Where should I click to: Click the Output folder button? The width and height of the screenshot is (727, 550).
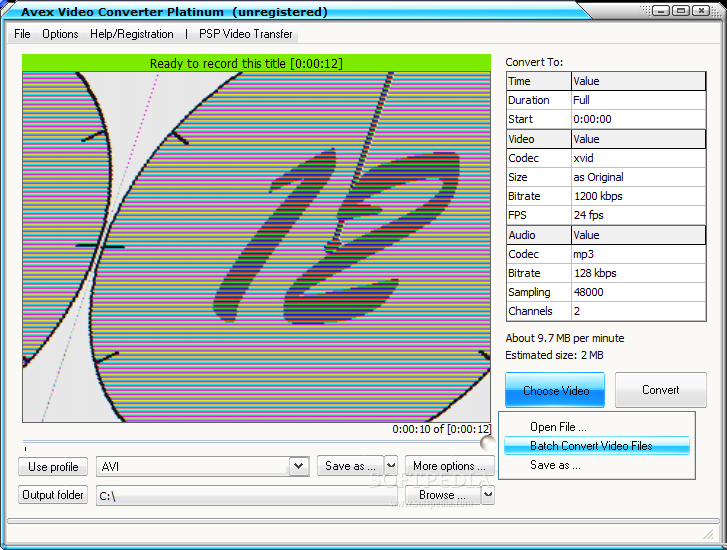[x=53, y=495]
